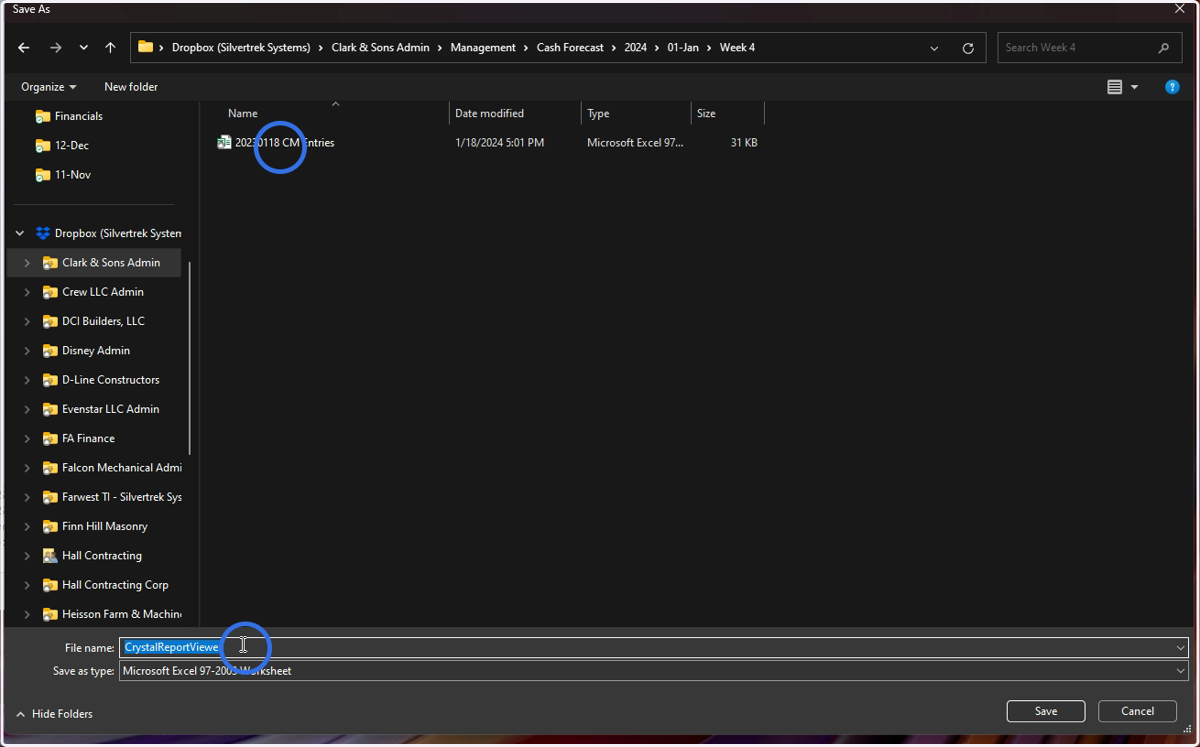Open the Help question mark icon

[x=1172, y=87]
